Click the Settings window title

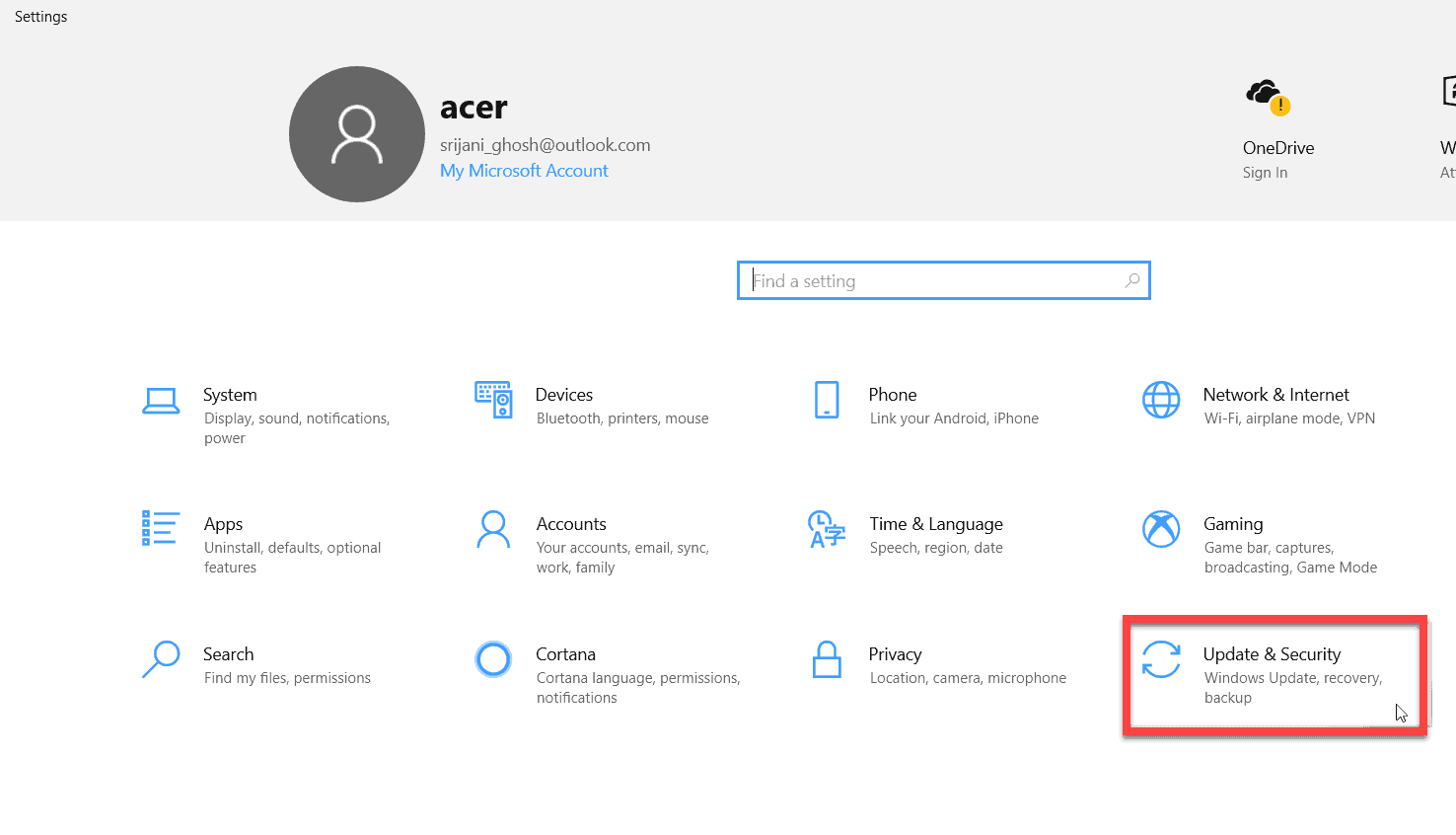tap(41, 17)
